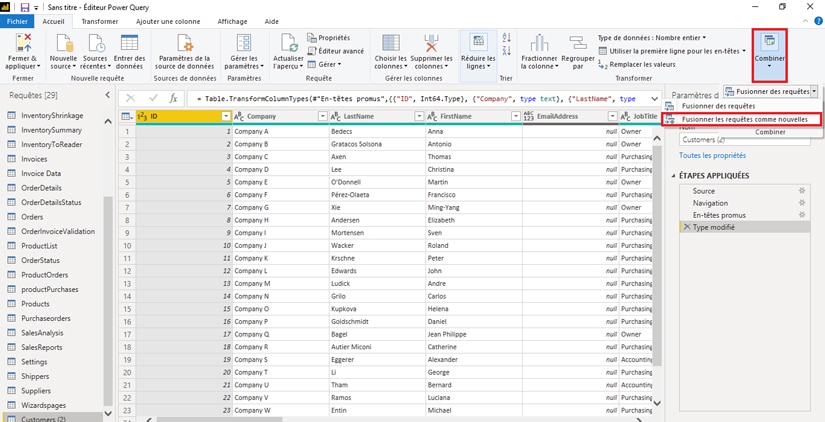Switch to the Transformer tab

pyautogui.click(x=99, y=21)
